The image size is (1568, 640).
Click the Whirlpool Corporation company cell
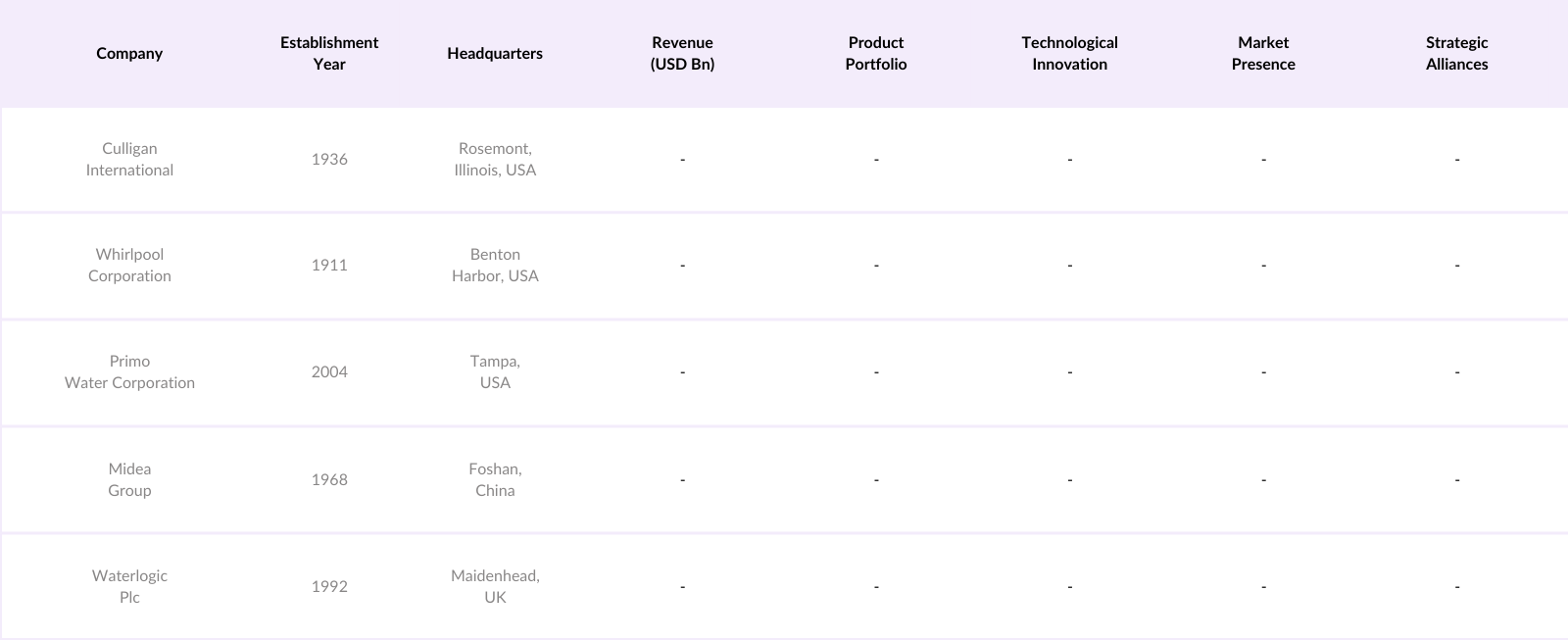pyautogui.click(x=129, y=265)
